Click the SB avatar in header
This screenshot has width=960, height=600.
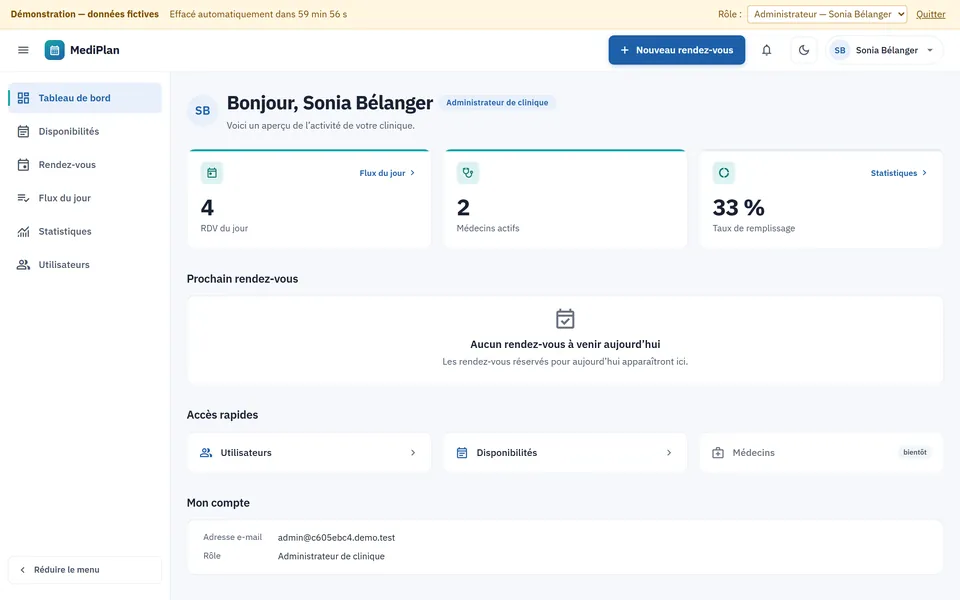point(840,50)
